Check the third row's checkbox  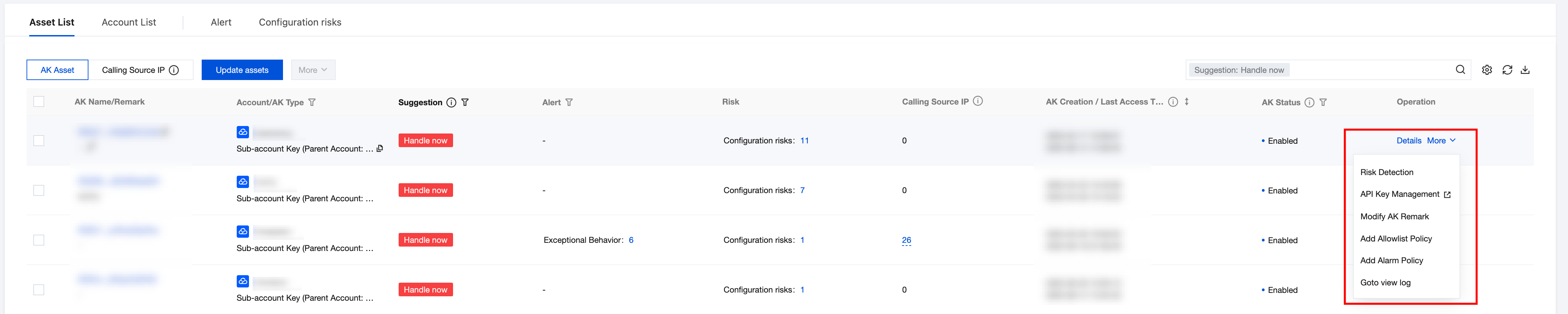[39, 240]
